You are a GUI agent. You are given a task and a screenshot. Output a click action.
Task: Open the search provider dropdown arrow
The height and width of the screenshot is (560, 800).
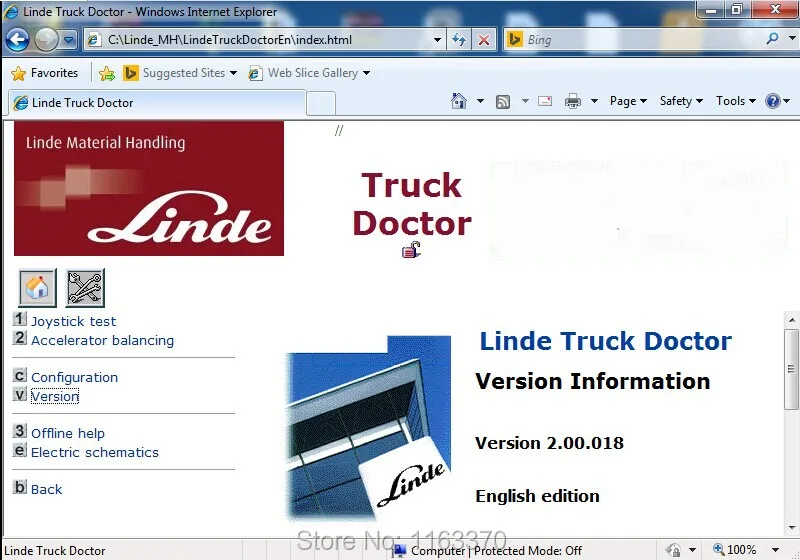click(792, 38)
